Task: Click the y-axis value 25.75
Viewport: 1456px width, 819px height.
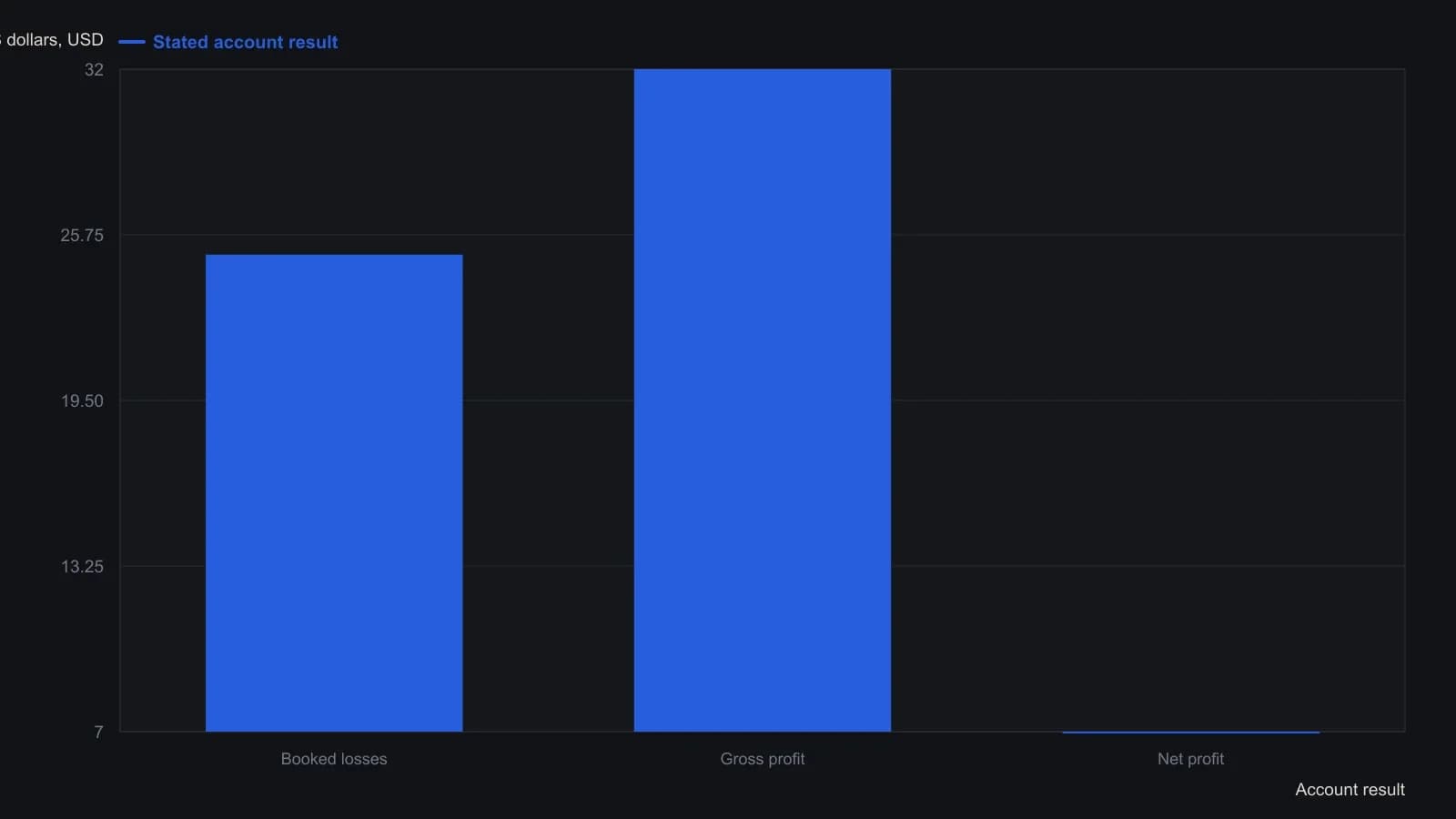Action: pos(82,236)
